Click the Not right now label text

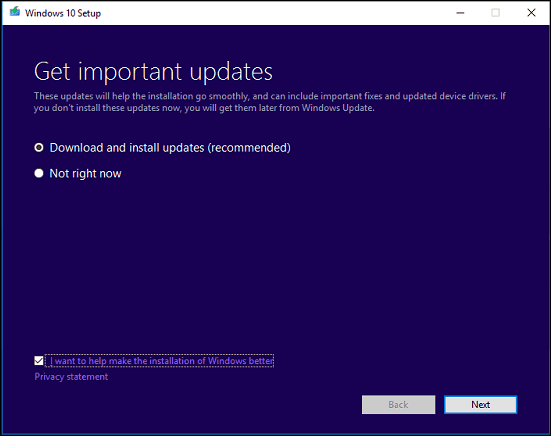[85, 174]
